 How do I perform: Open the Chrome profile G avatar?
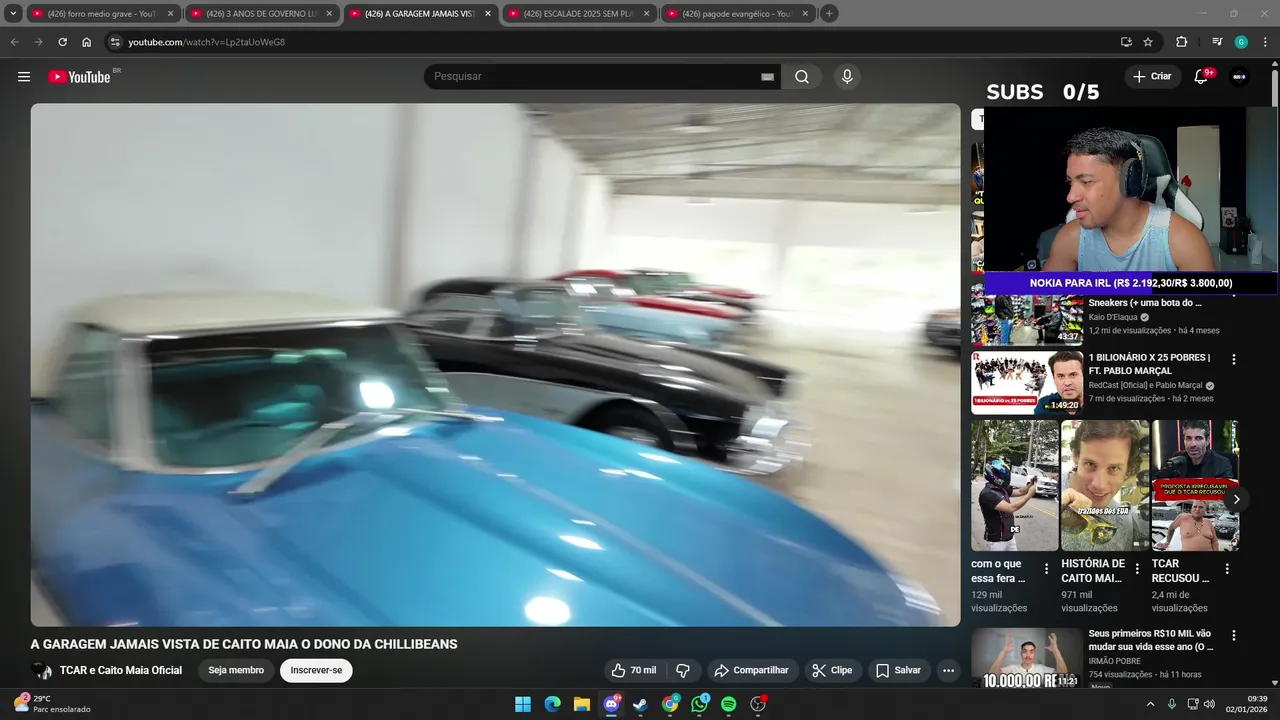pos(1241,42)
